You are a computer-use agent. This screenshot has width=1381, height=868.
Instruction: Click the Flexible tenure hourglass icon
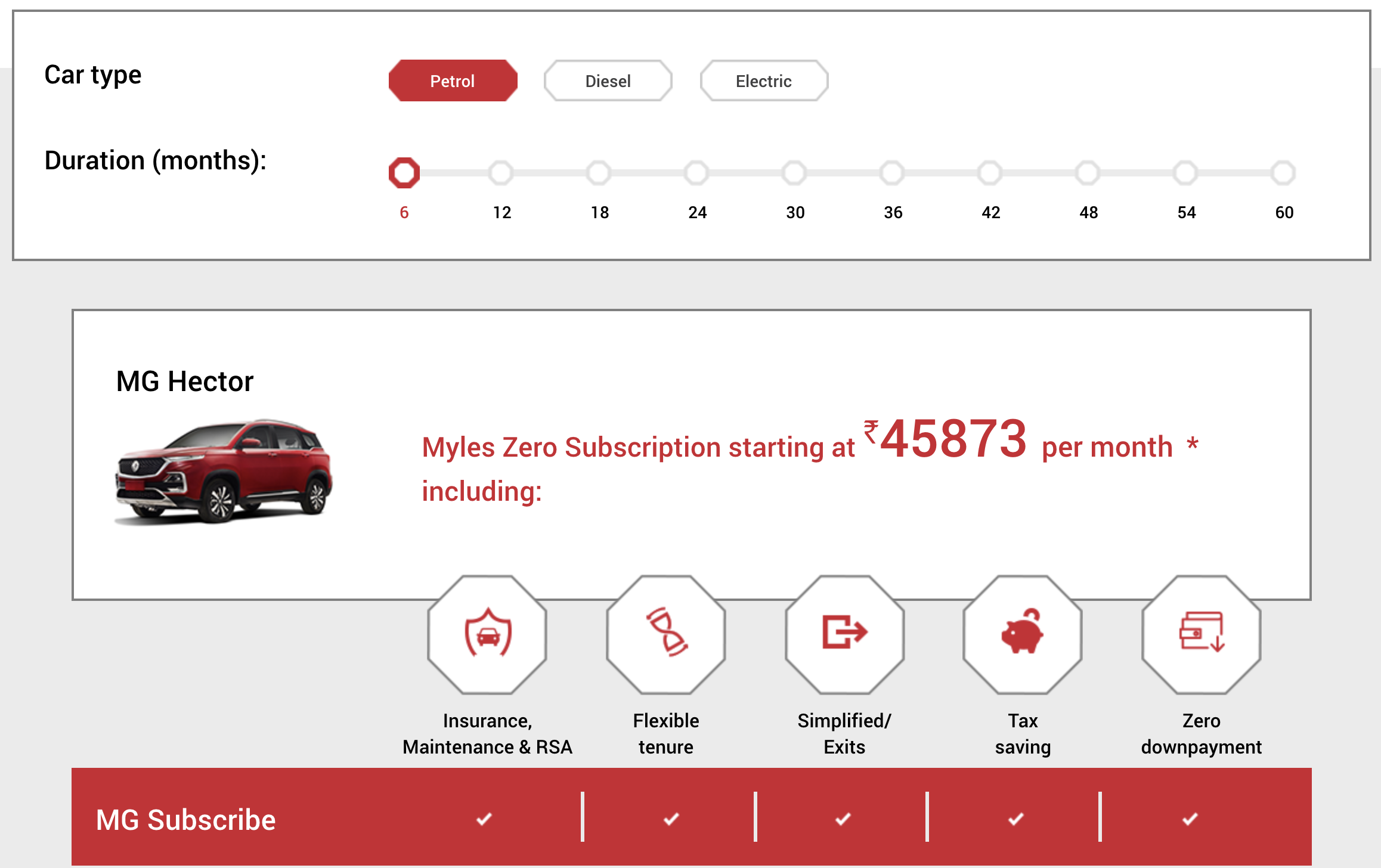tap(666, 634)
